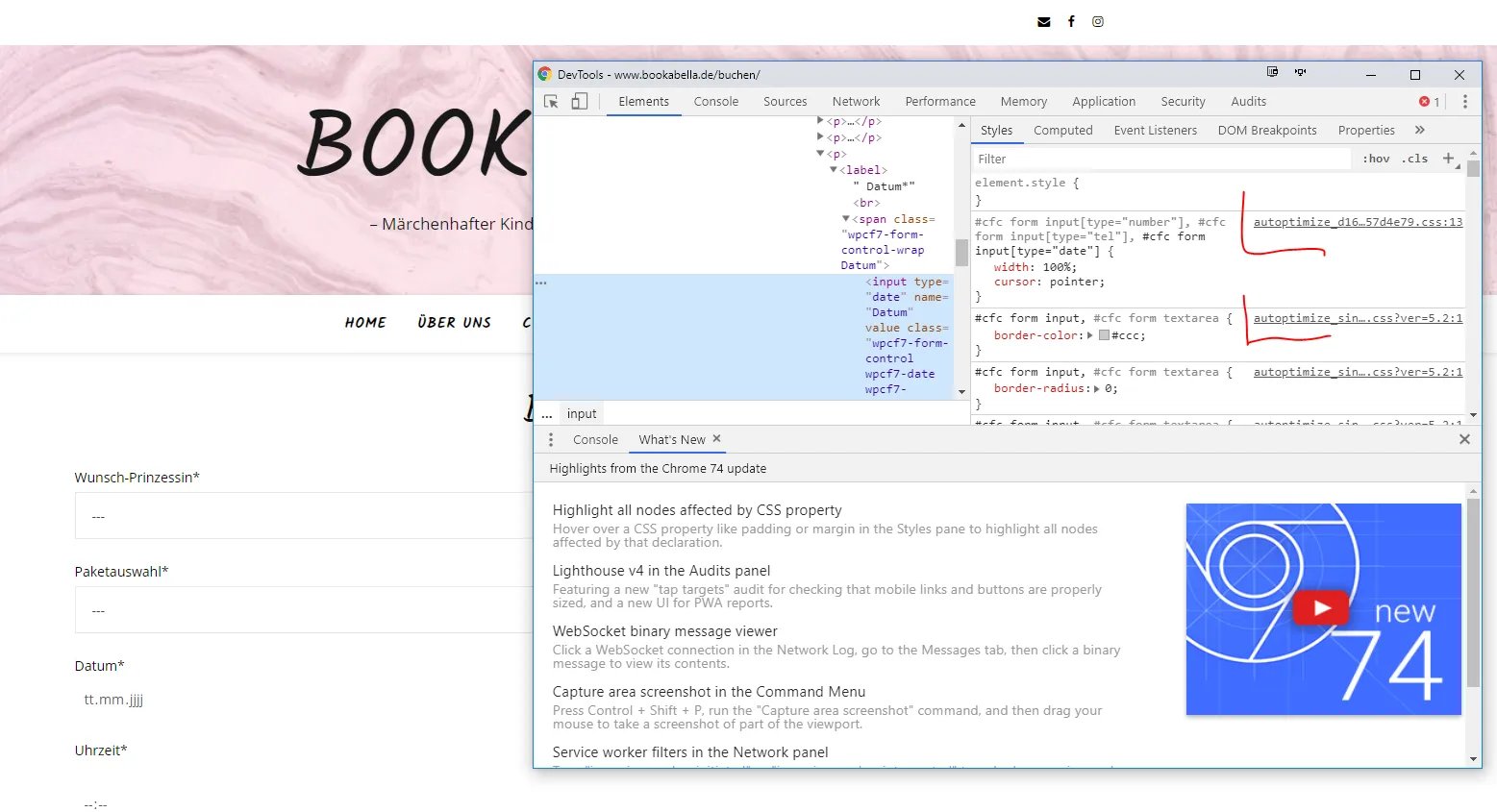
Task: Expand the first collapsed <p> node
Action: tap(820, 121)
